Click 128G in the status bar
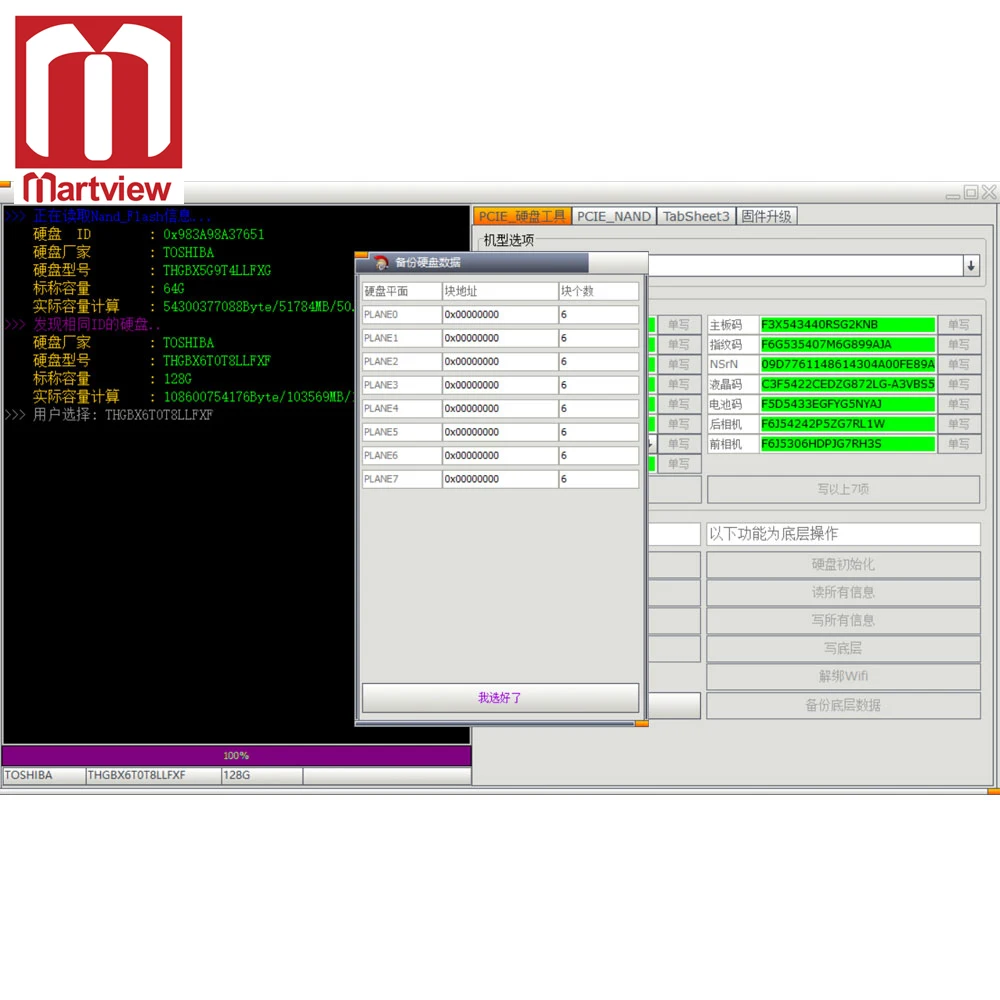Image resolution: width=1000 pixels, height=1000 pixels. tap(262, 776)
